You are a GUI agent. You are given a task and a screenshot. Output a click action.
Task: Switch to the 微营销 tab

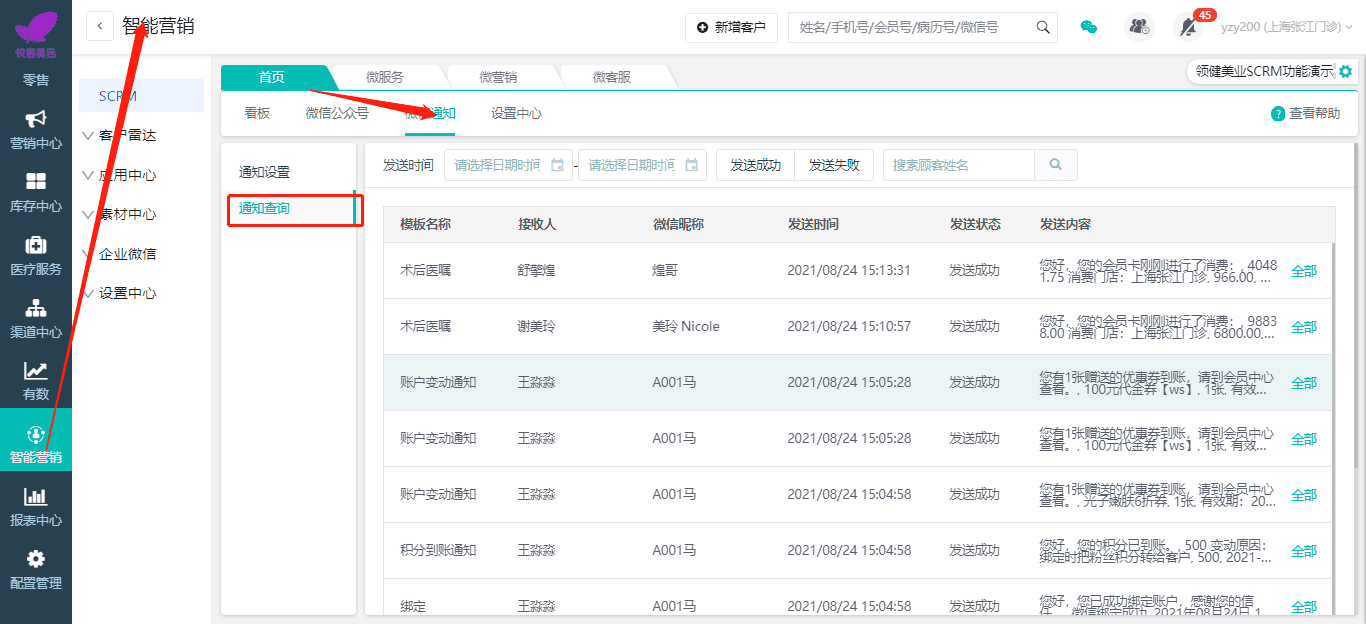(498, 77)
